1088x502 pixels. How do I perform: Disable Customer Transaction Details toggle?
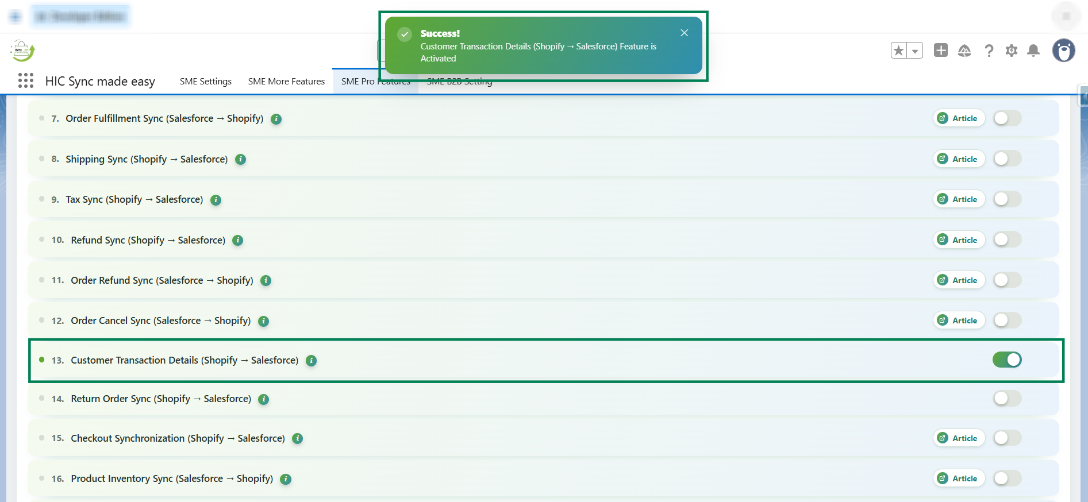point(1007,360)
